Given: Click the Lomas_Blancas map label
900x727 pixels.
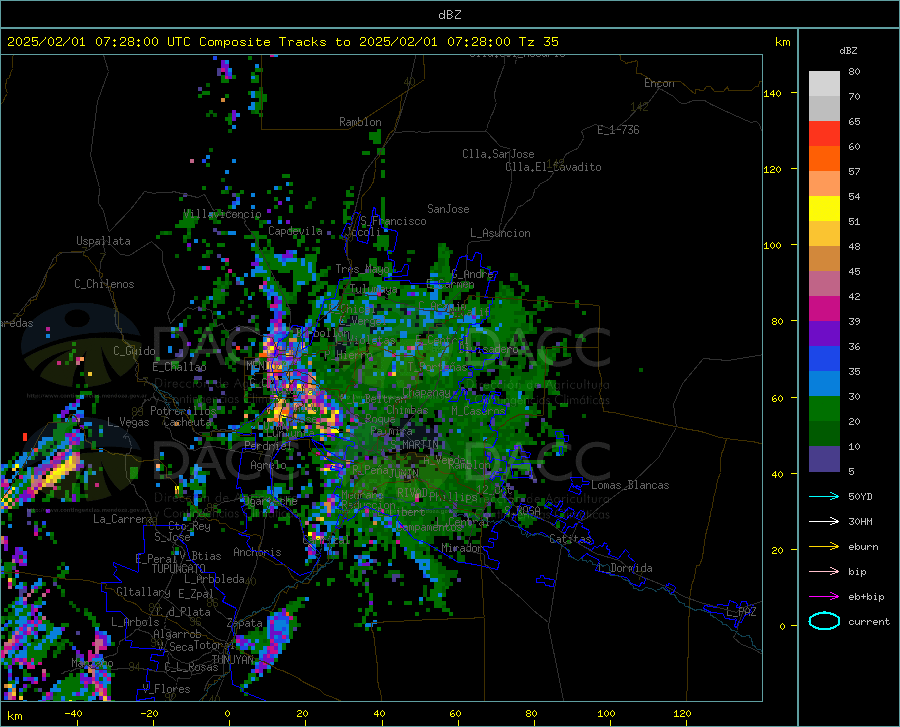Looking at the screenshot, I should (630, 485).
